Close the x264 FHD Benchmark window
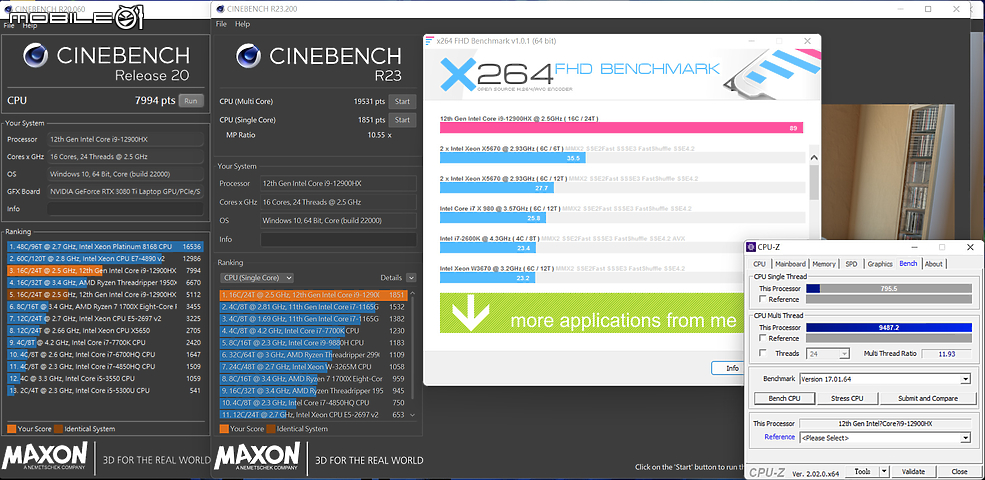 click(807, 41)
